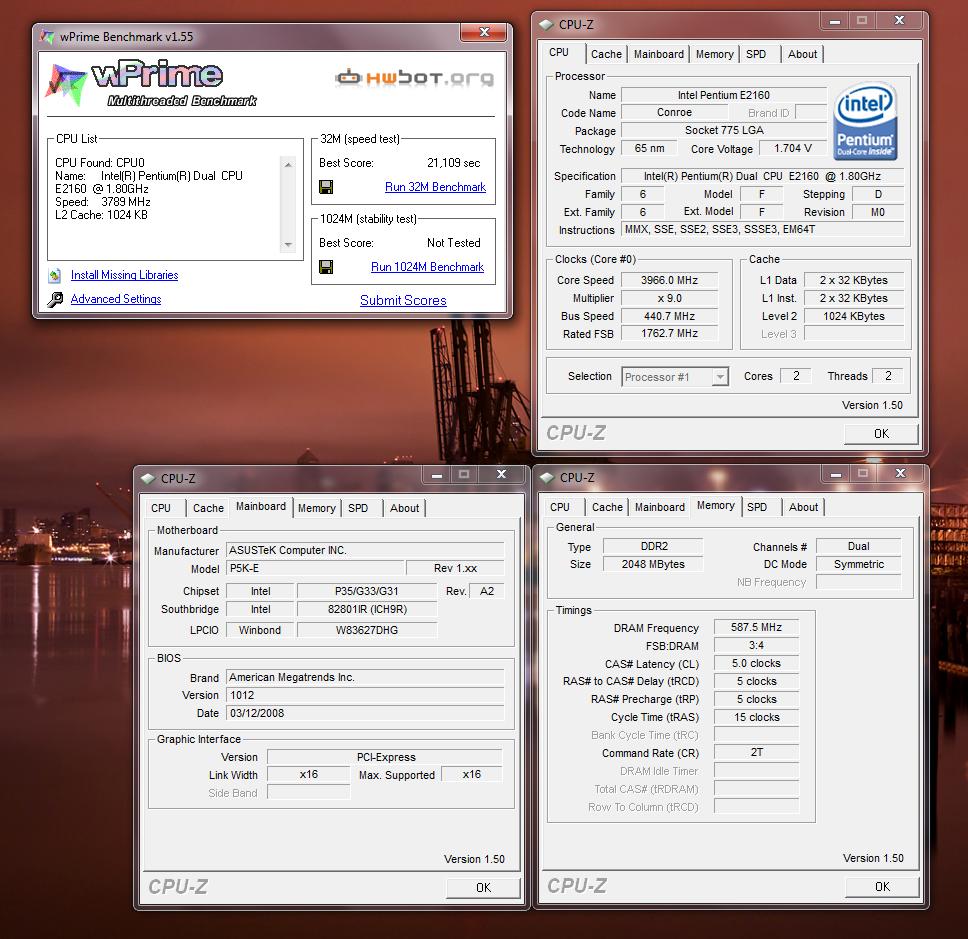This screenshot has width=968, height=939.
Task: Open SPD tab in Mainboard CPU-Z window
Action: pyautogui.click(x=358, y=508)
